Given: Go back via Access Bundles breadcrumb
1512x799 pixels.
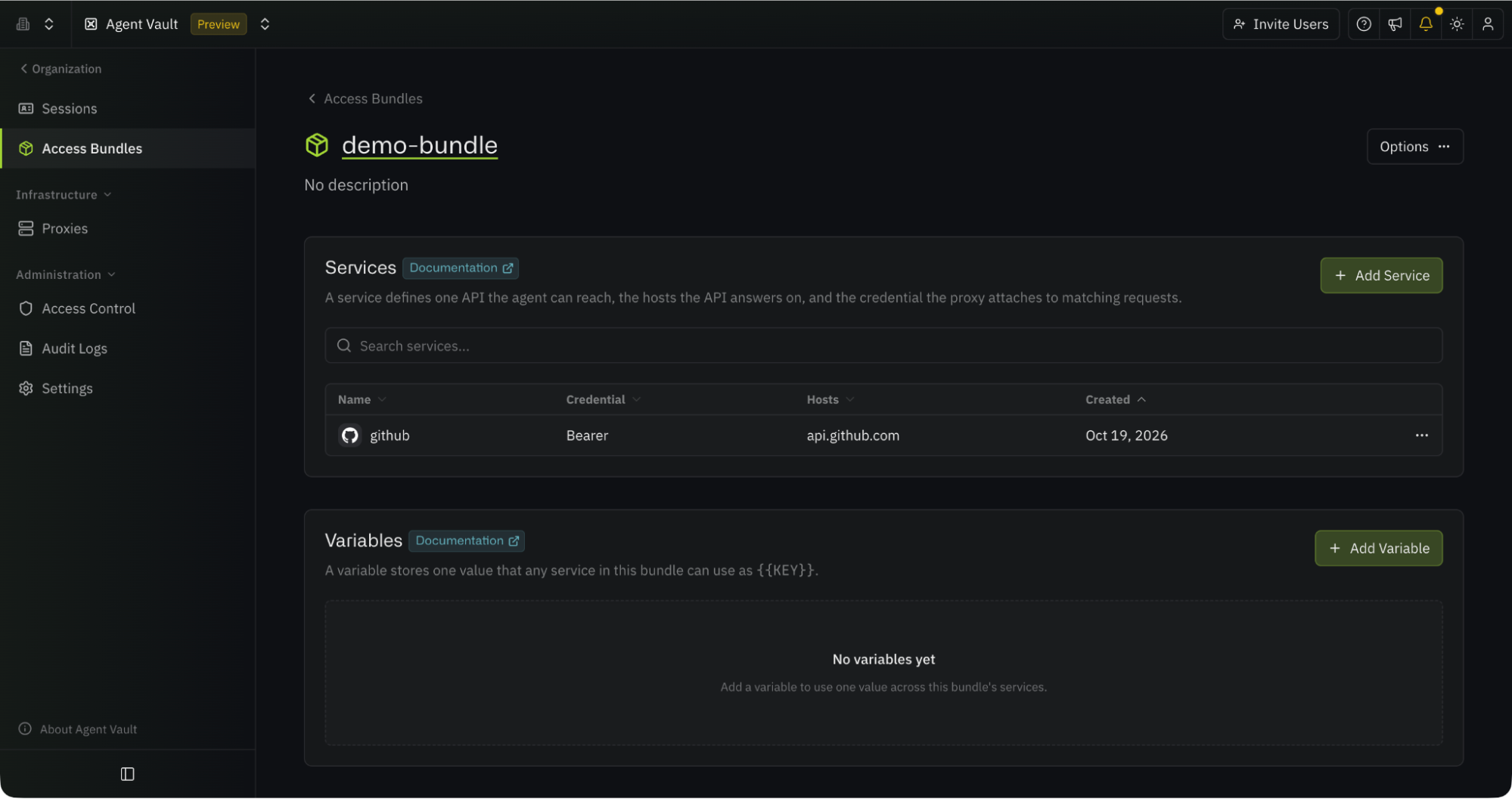Looking at the screenshot, I should click(x=365, y=99).
